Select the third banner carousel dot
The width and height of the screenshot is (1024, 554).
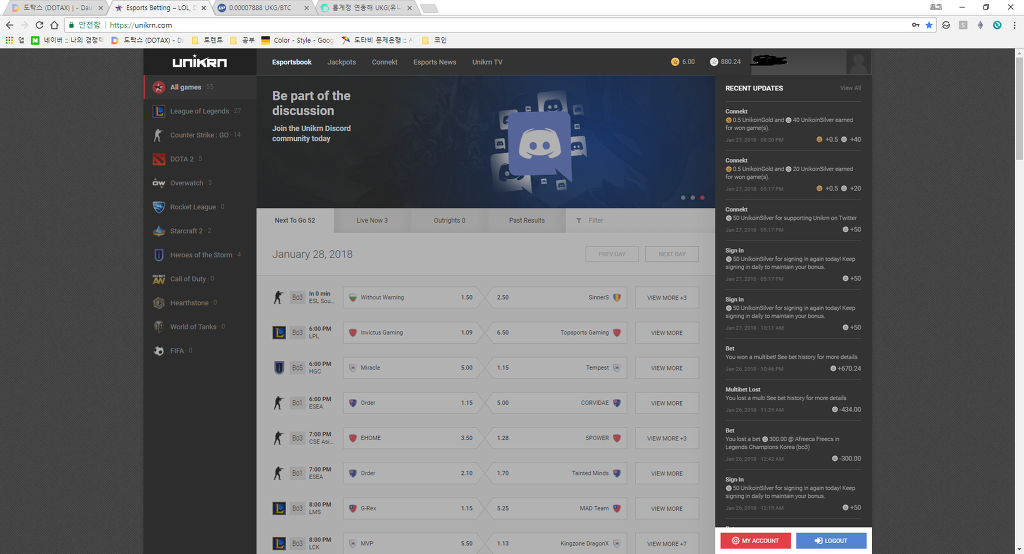(x=702, y=197)
